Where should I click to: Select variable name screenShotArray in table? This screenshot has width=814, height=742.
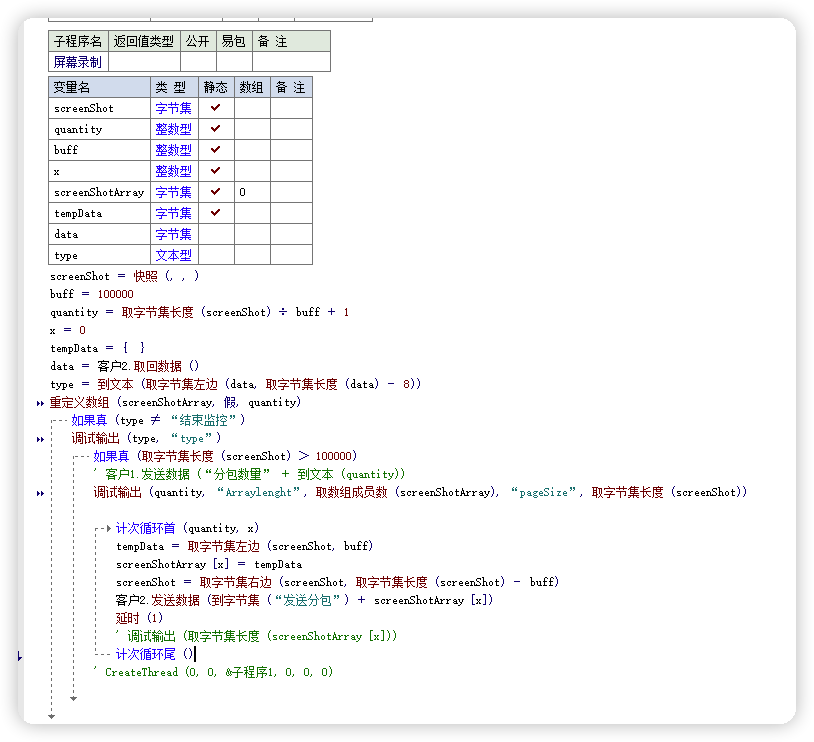coord(99,192)
